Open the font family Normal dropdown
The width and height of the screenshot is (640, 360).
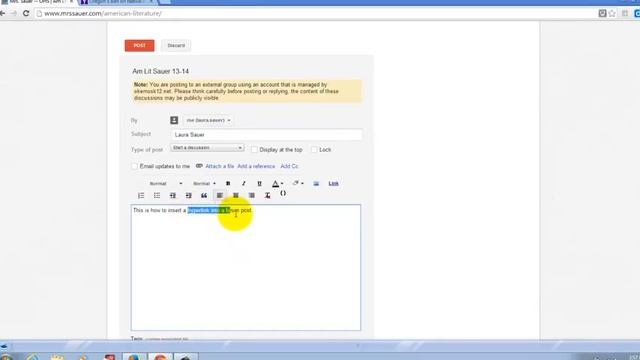(165, 183)
